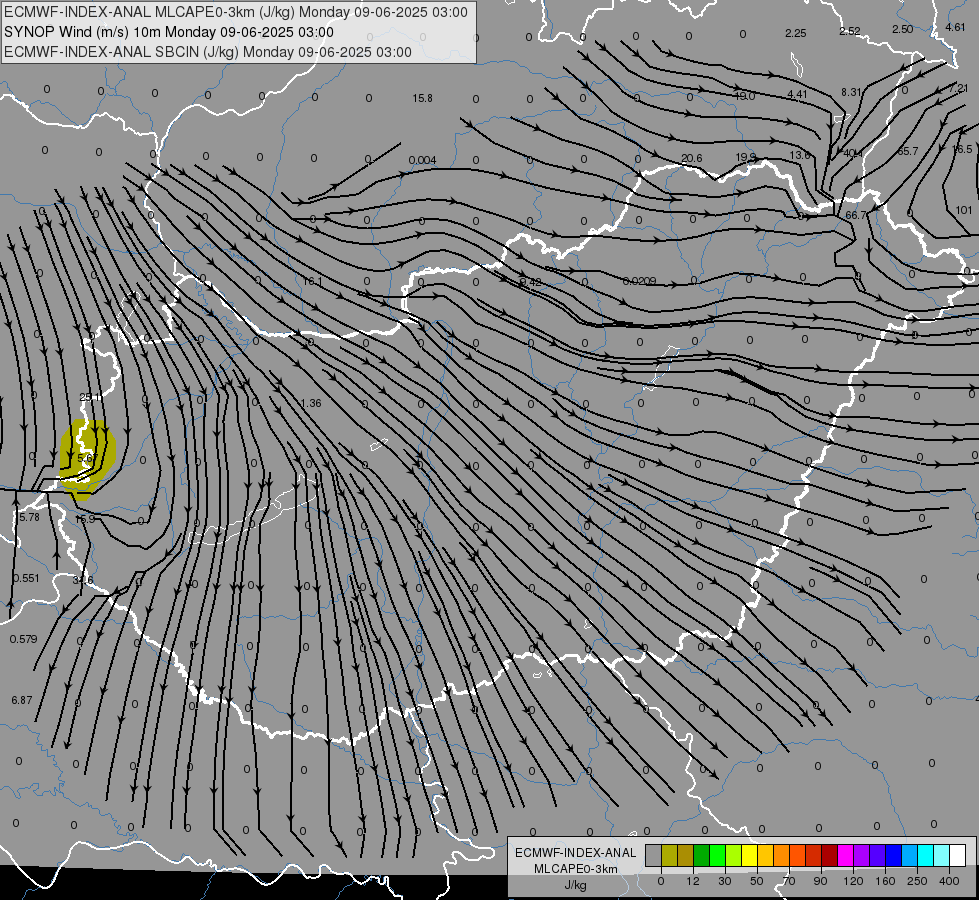Click the map value '0.004'
The width and height of the screenshot is (979, 900).
tap(423, 161)
